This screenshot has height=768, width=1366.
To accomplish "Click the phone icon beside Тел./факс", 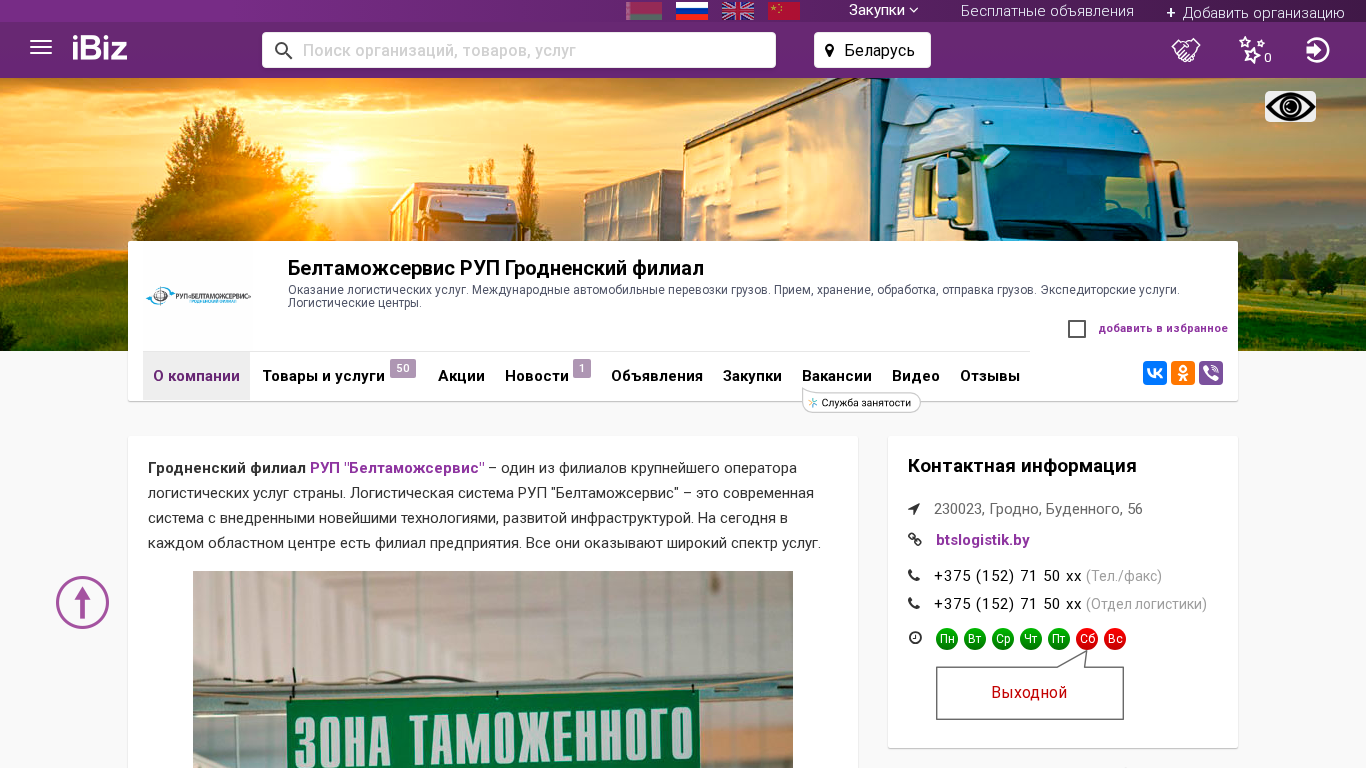I will (914, 576).
